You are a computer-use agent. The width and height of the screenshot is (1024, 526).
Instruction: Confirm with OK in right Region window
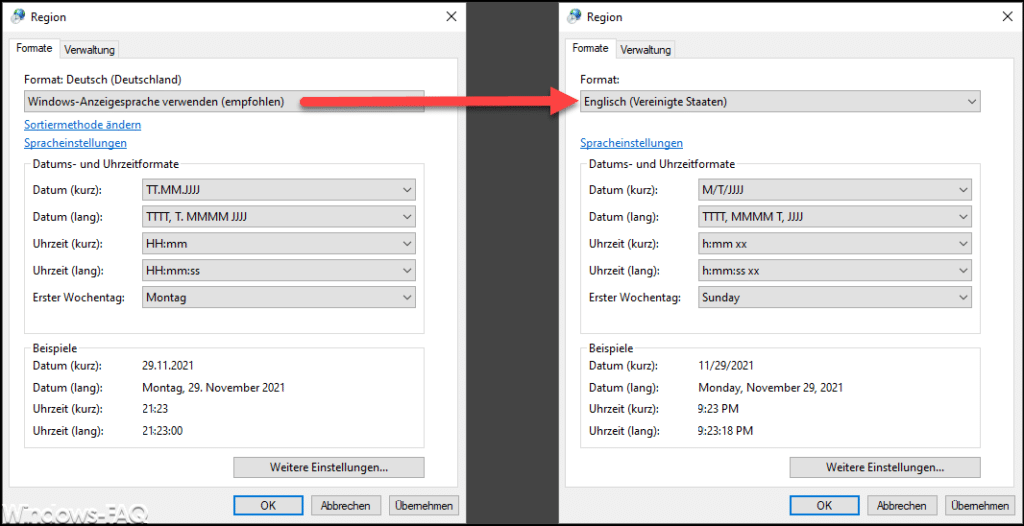coord(824,505)
